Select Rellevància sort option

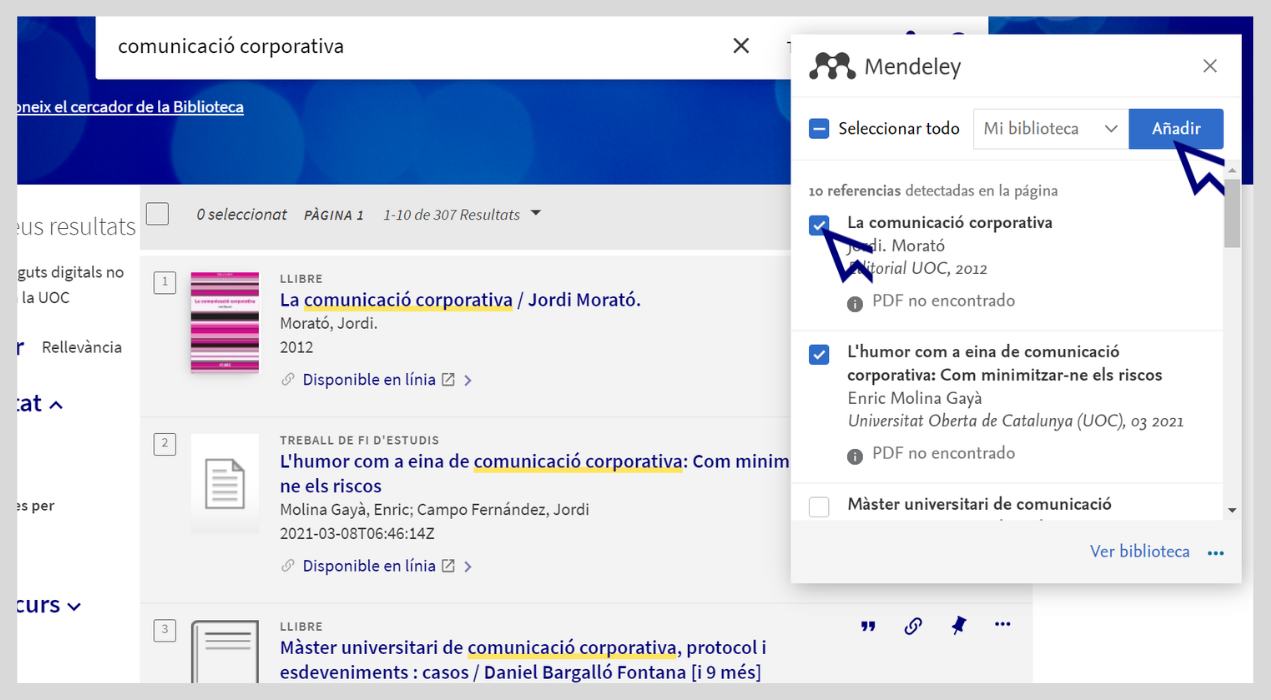82,348
